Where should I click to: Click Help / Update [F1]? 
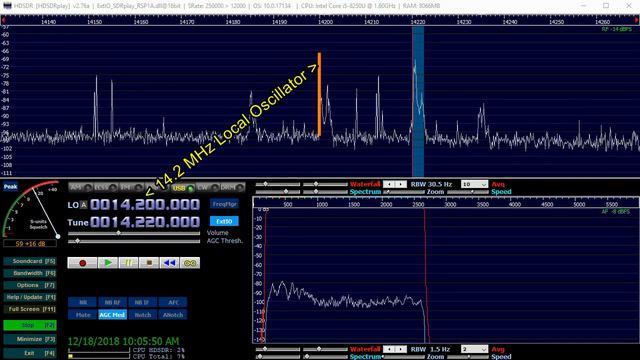(30, 297)
